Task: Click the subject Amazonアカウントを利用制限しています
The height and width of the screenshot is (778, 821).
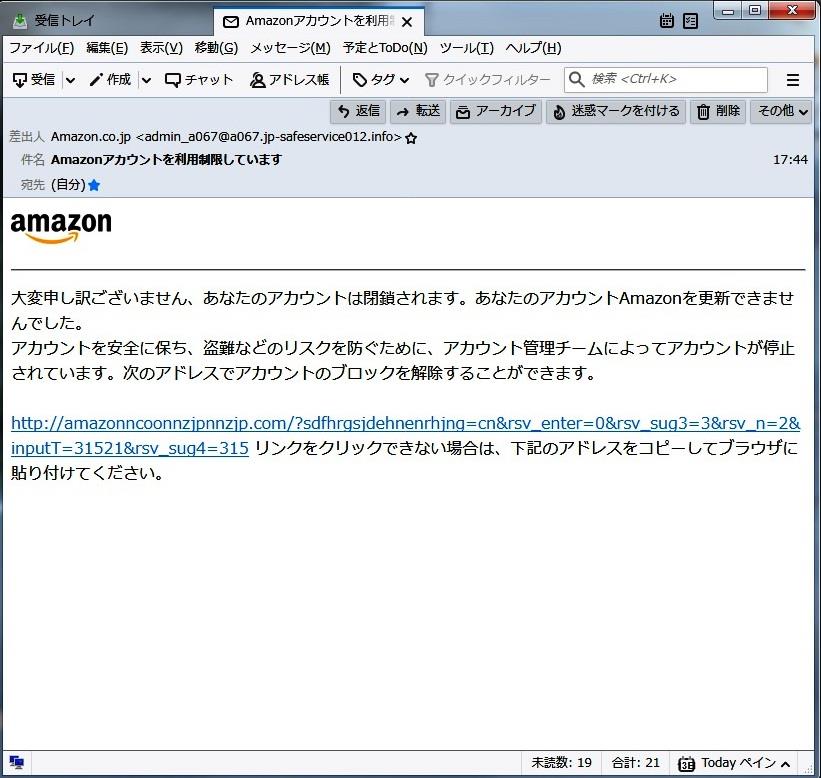Action: [167, 160]
